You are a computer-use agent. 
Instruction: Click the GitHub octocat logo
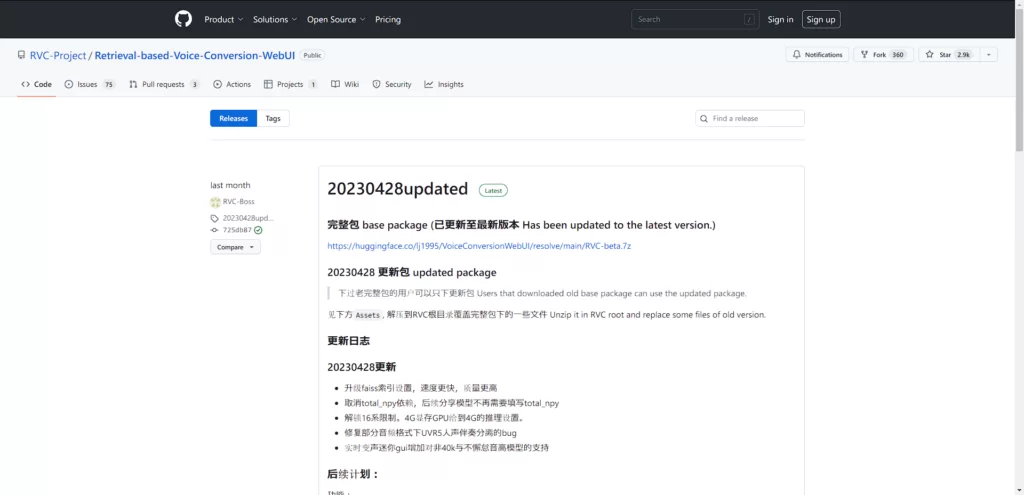(x=183, y=19)
